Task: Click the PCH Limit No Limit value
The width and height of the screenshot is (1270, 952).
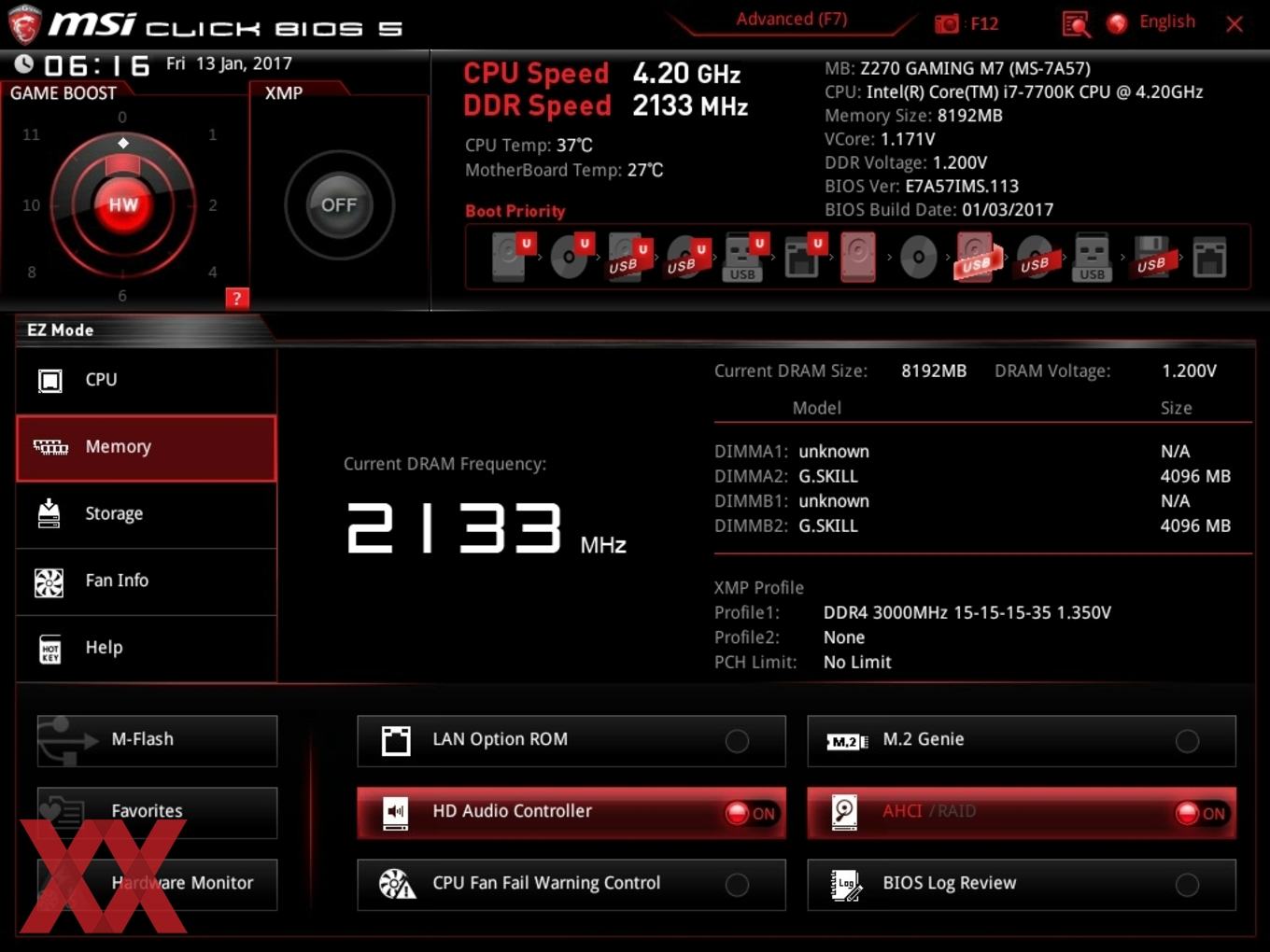Action: coord(857,663)
